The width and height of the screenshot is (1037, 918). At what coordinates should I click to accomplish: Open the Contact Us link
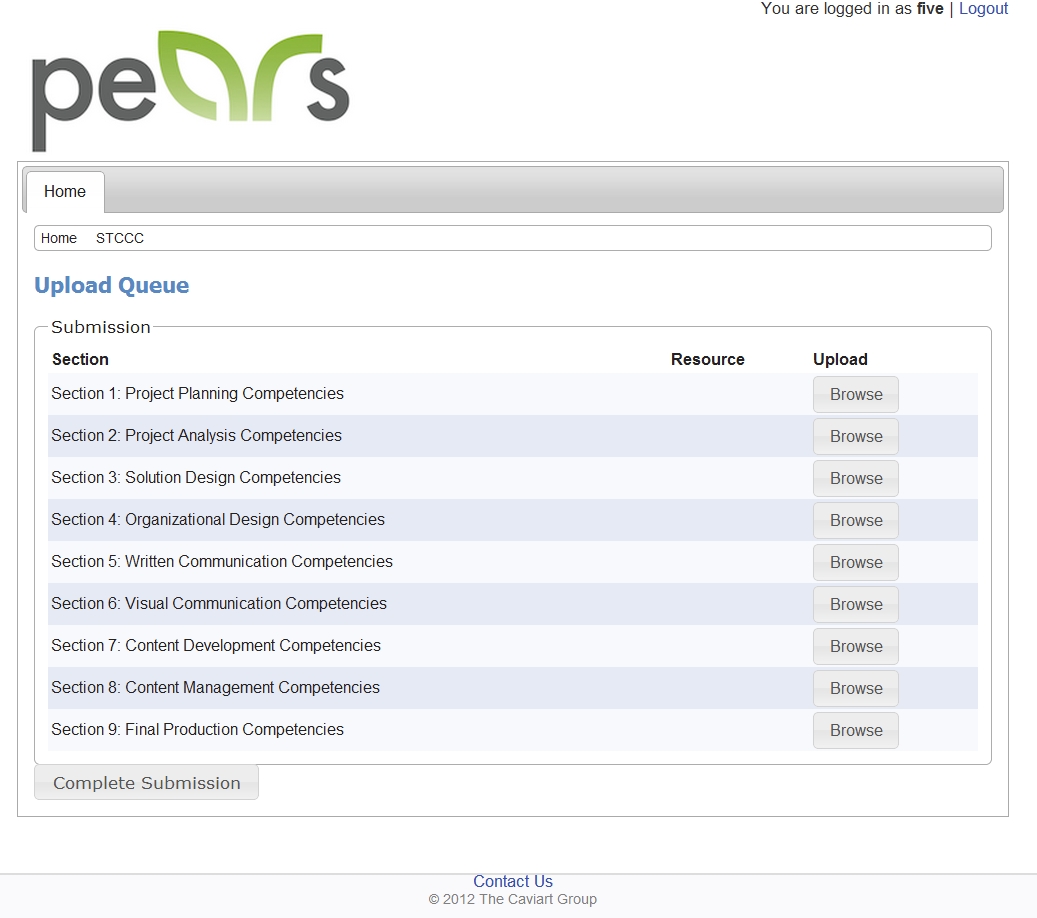coord(513,881)
